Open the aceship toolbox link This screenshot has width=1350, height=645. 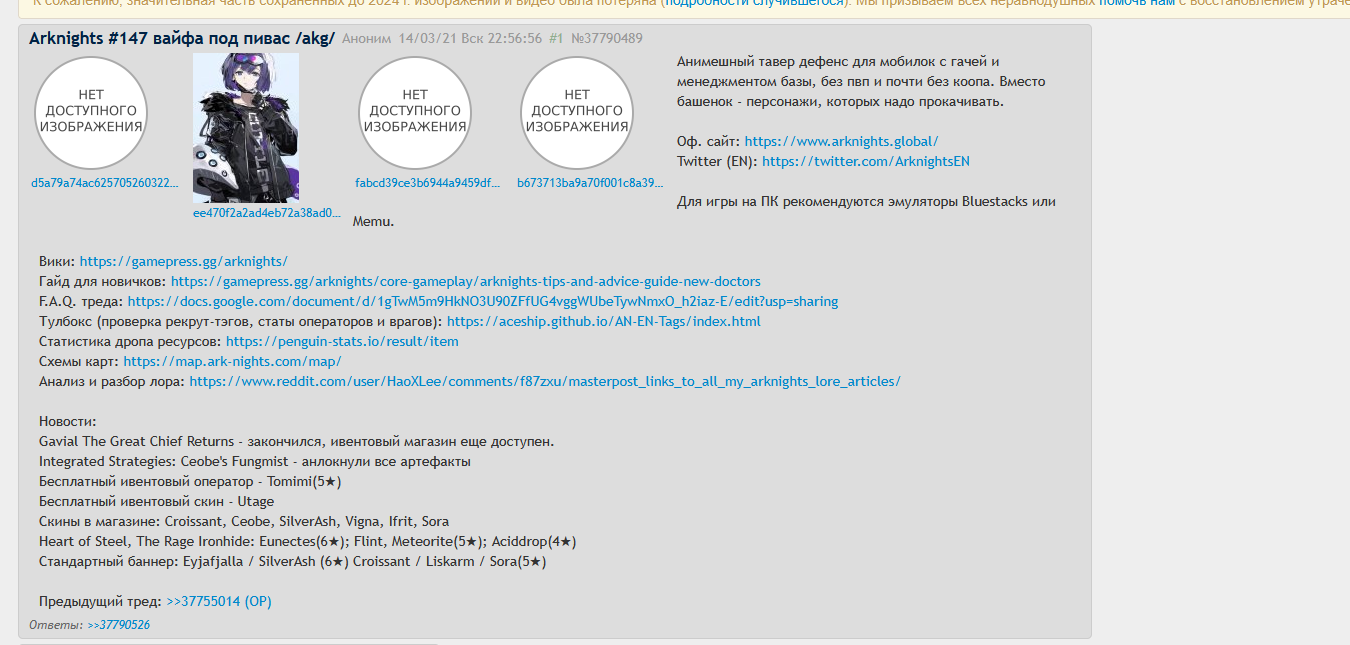pyautogui.click(x=604, y=322)
